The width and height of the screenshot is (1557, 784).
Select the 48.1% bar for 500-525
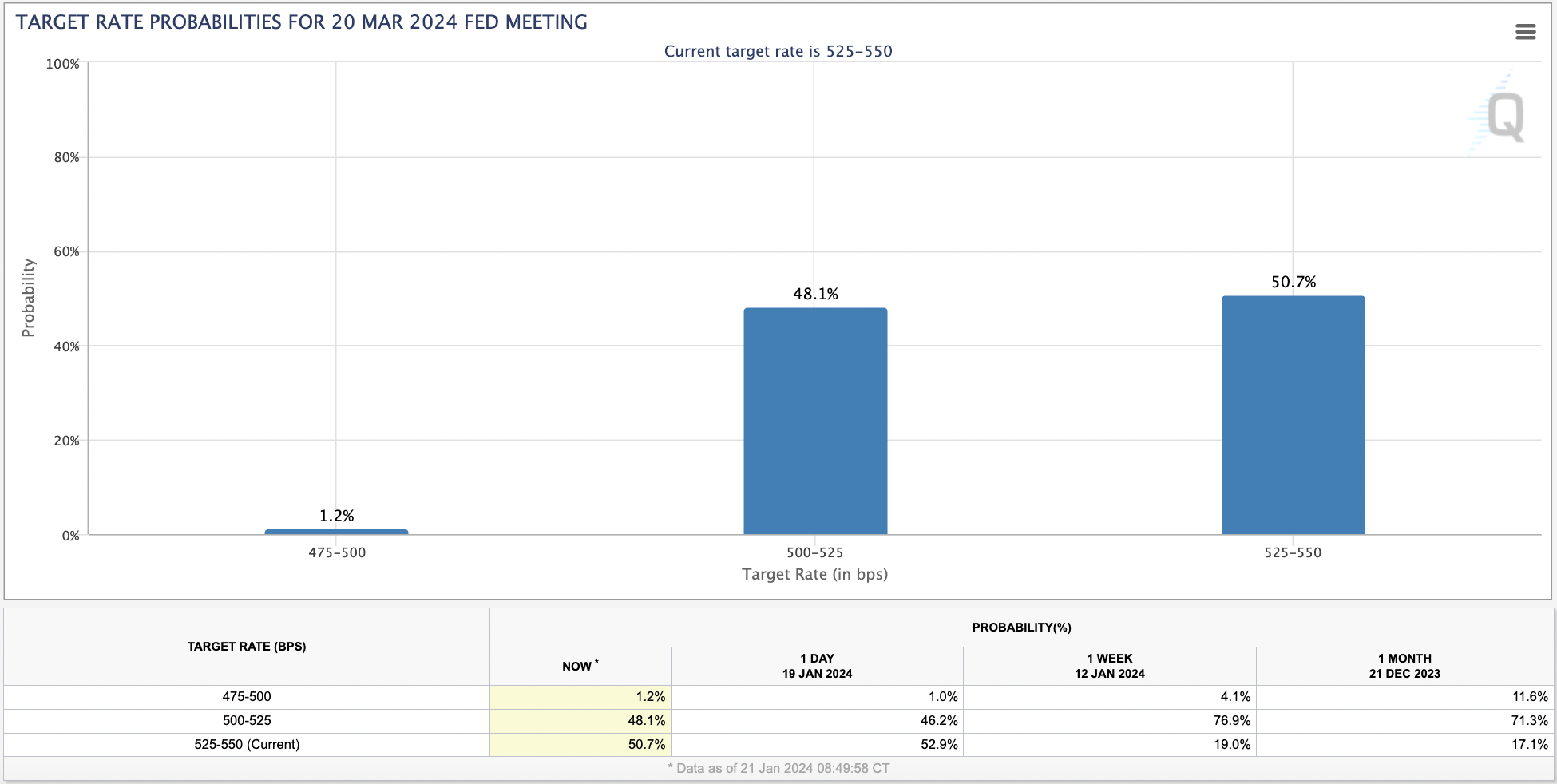tap(815, 421)
